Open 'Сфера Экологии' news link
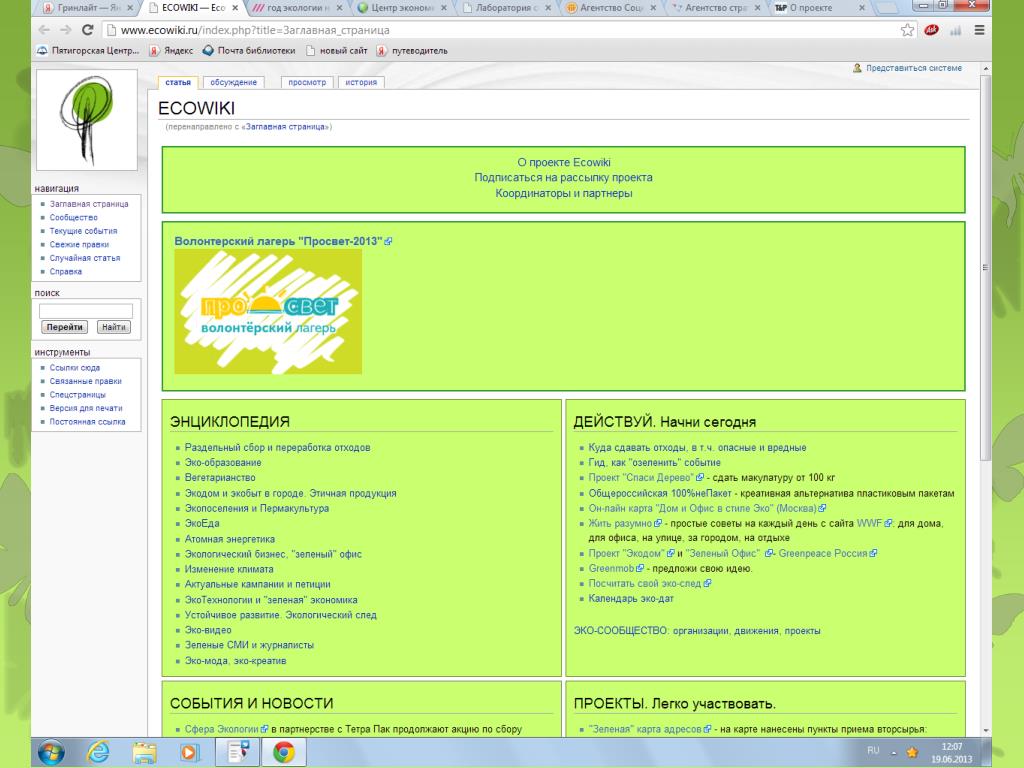The image size is (1024, 768). 226,729
